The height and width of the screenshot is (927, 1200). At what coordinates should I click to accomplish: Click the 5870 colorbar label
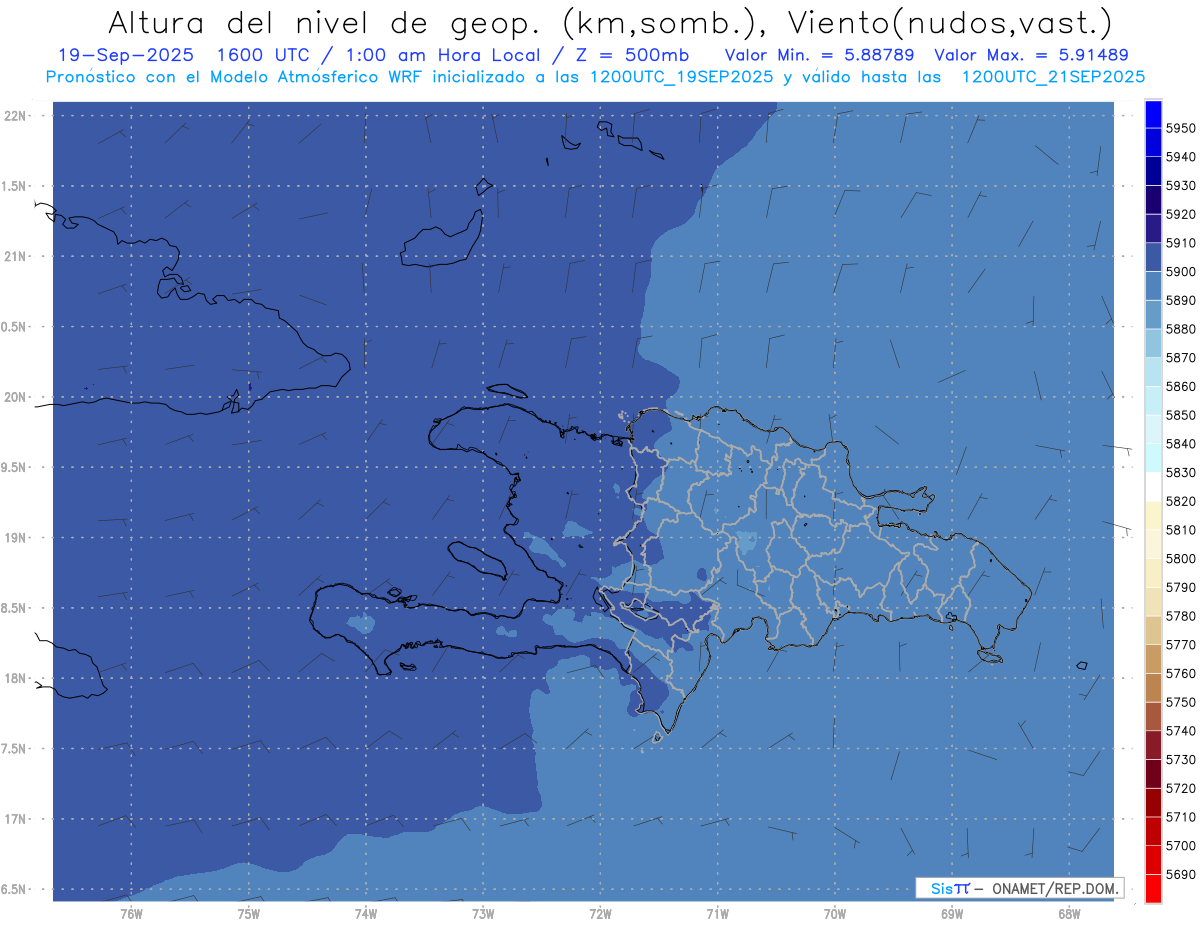[1180, 358]
